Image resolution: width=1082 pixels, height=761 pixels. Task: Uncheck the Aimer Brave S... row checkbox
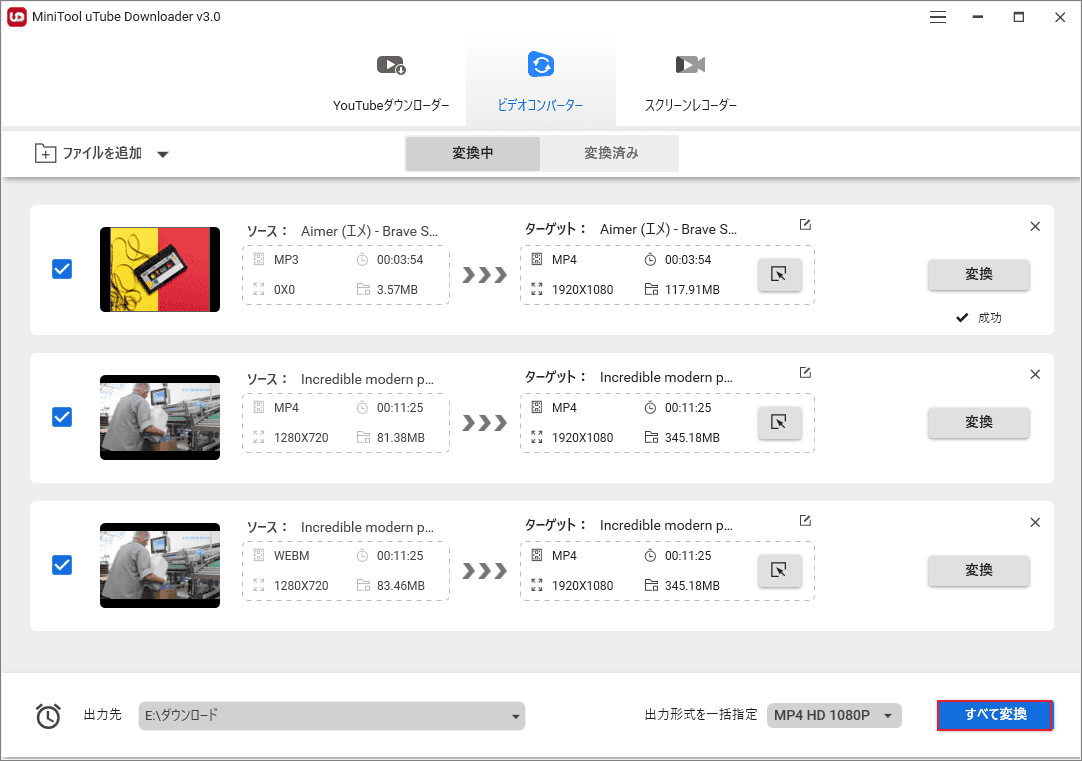coord(62,269)
